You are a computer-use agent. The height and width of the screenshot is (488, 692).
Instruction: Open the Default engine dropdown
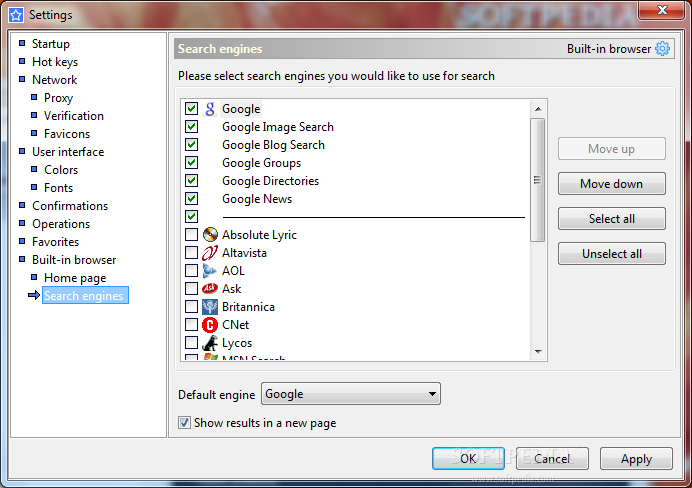(x=351, y=394)
